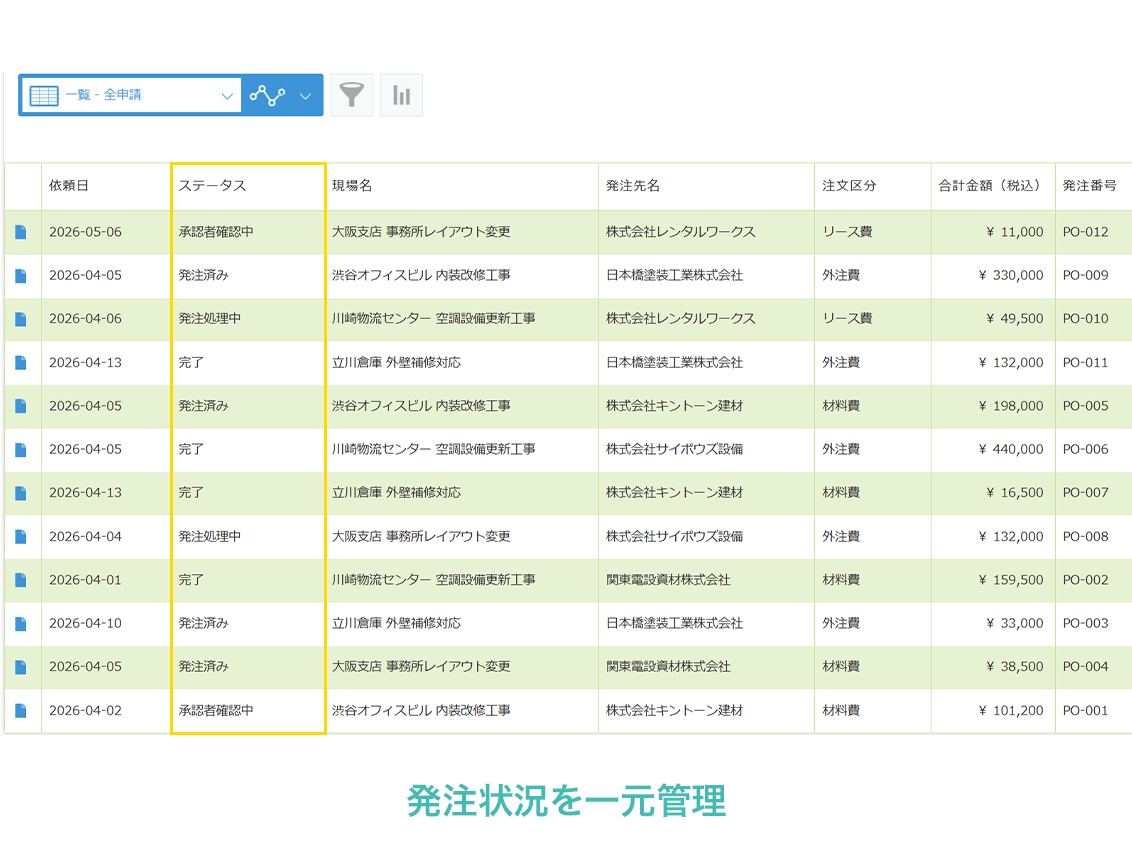Open the record icon for the 2026-04-01 row
Image resolution: width=1132 pixels, height=844 pixels.
tap(21, 580)
